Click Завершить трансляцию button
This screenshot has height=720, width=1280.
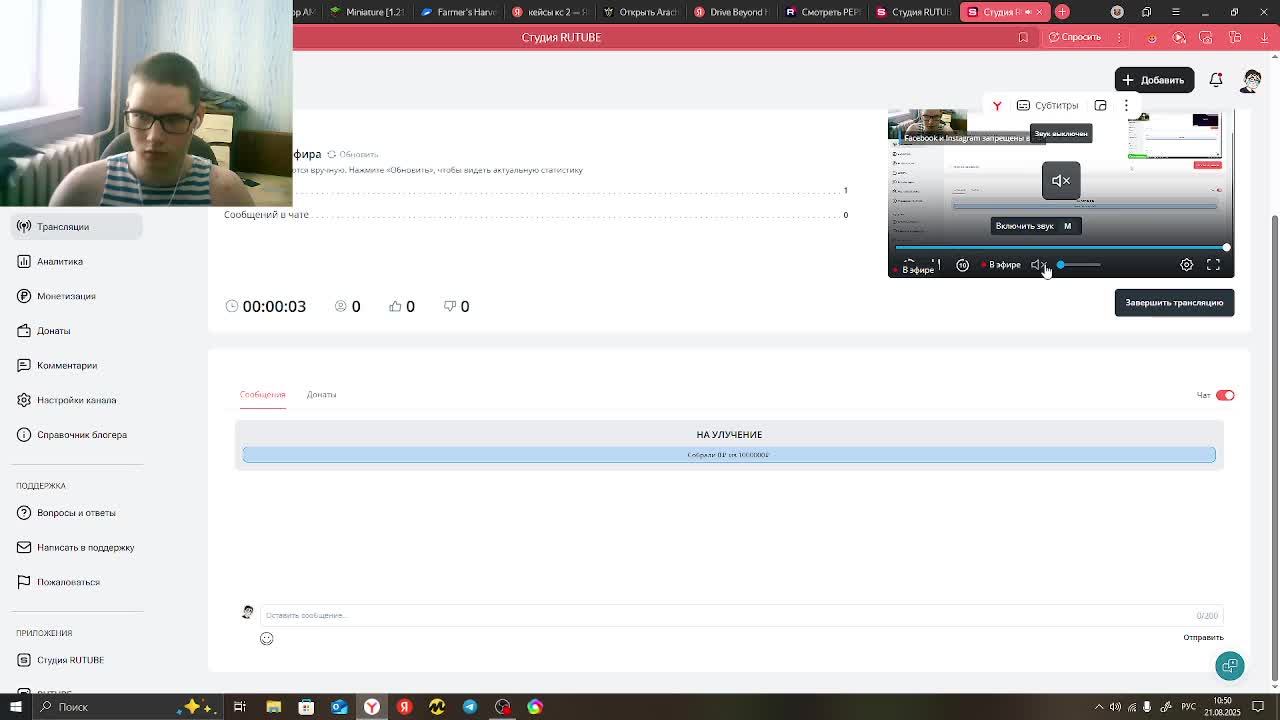pyautogui.click(x=1174, y=303)
